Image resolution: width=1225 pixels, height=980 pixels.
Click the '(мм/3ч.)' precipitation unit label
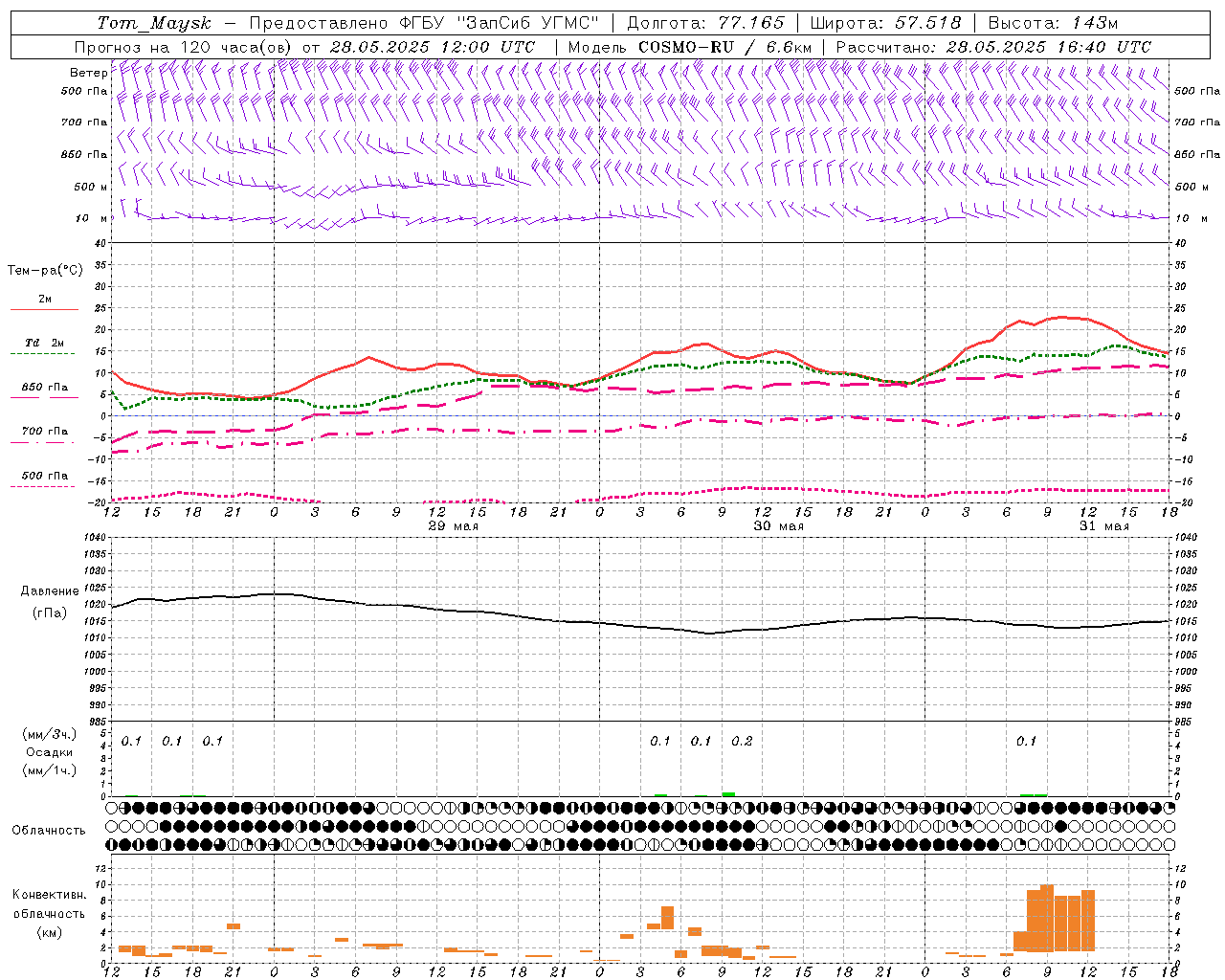50,734
